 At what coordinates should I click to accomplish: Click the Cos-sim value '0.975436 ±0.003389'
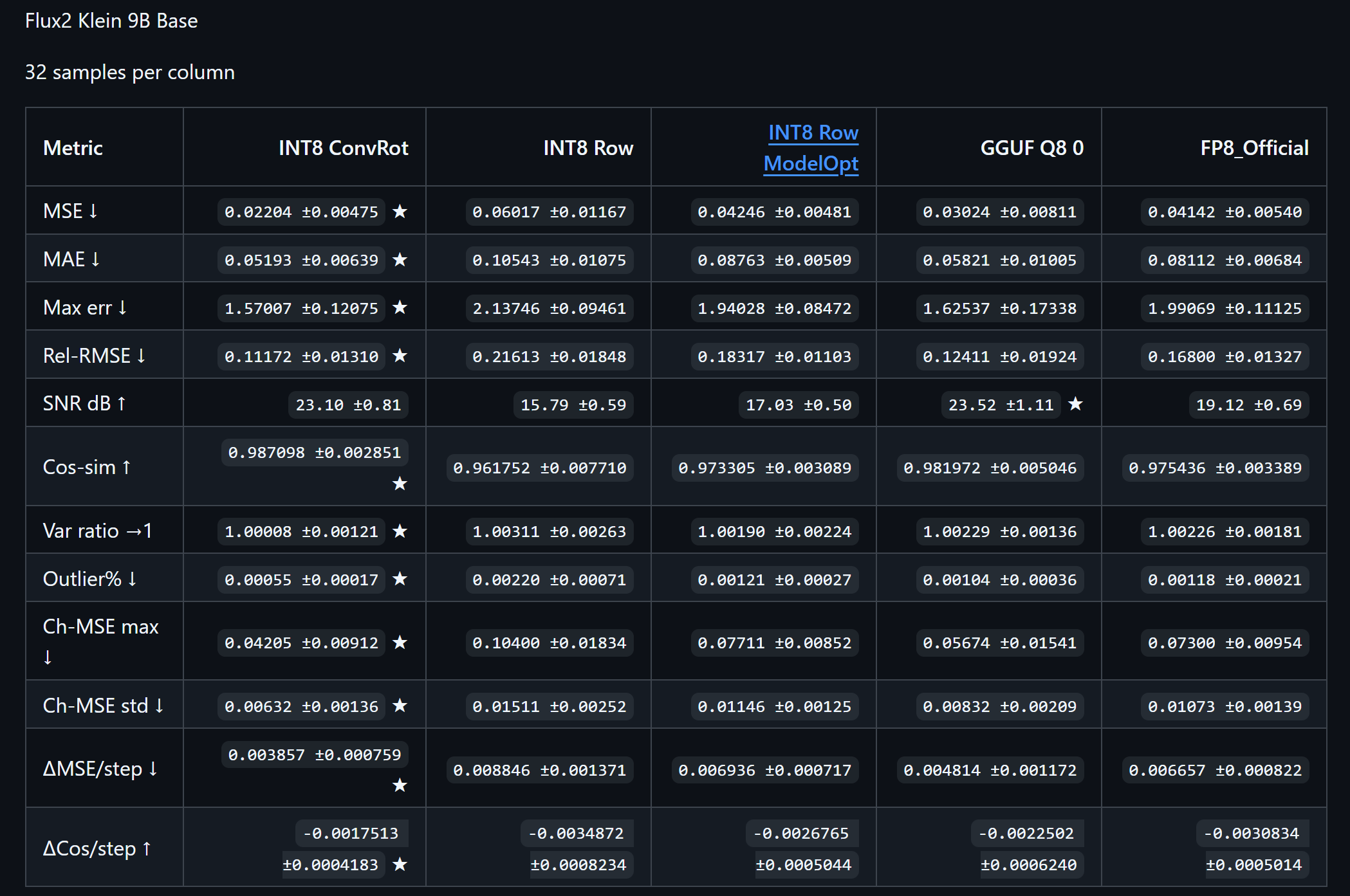(x=1216, y=468)
